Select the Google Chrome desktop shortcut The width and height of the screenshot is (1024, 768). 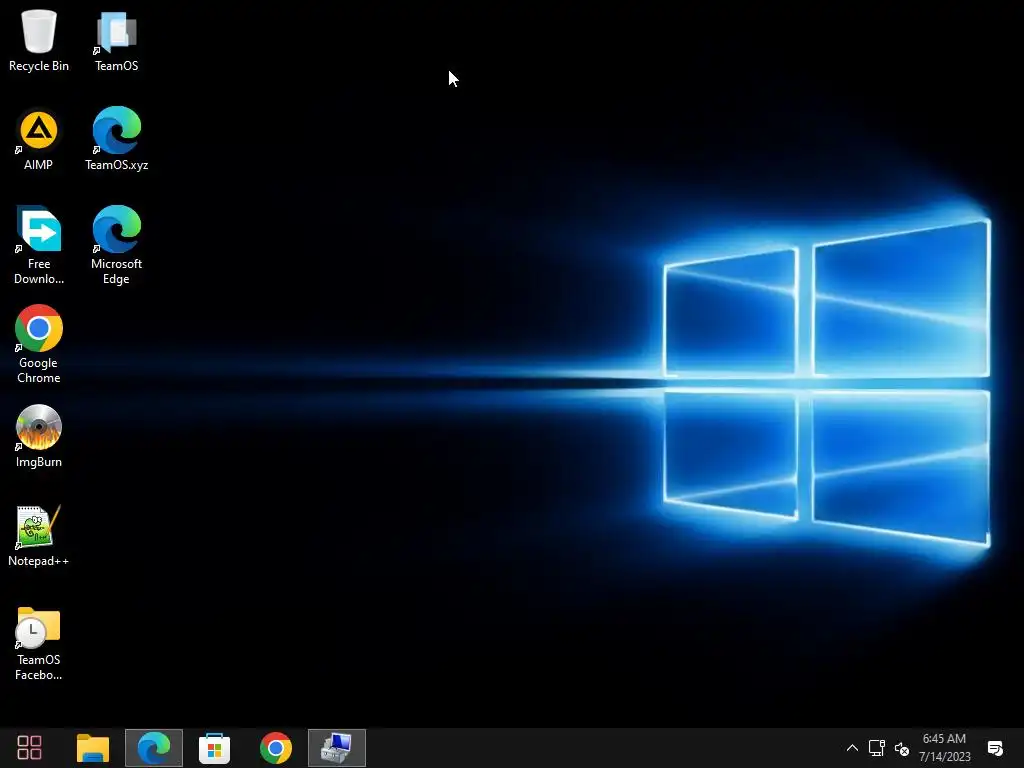pyautogui.click(x=39, y=345)
